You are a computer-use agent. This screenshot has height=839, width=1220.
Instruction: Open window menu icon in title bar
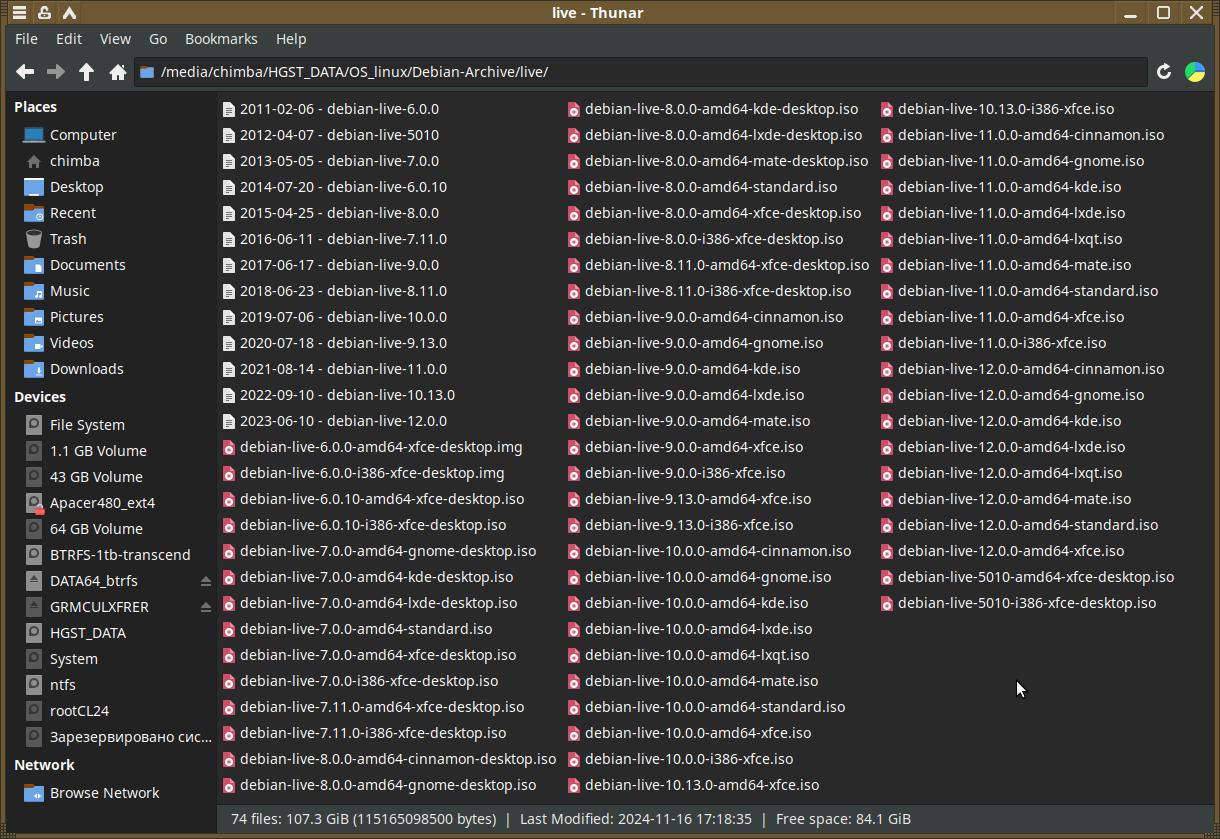(19, 13)
